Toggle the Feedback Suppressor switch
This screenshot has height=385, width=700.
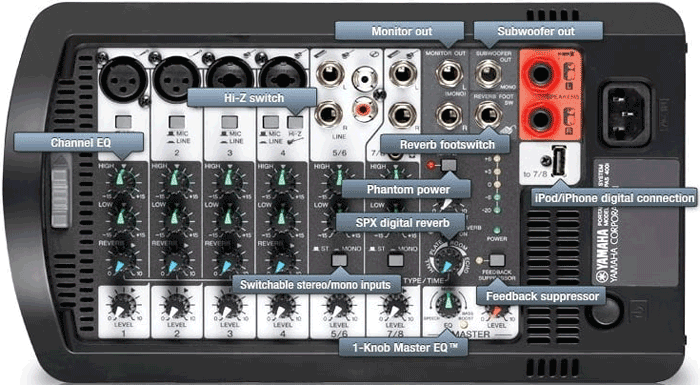tap(497, 260)
